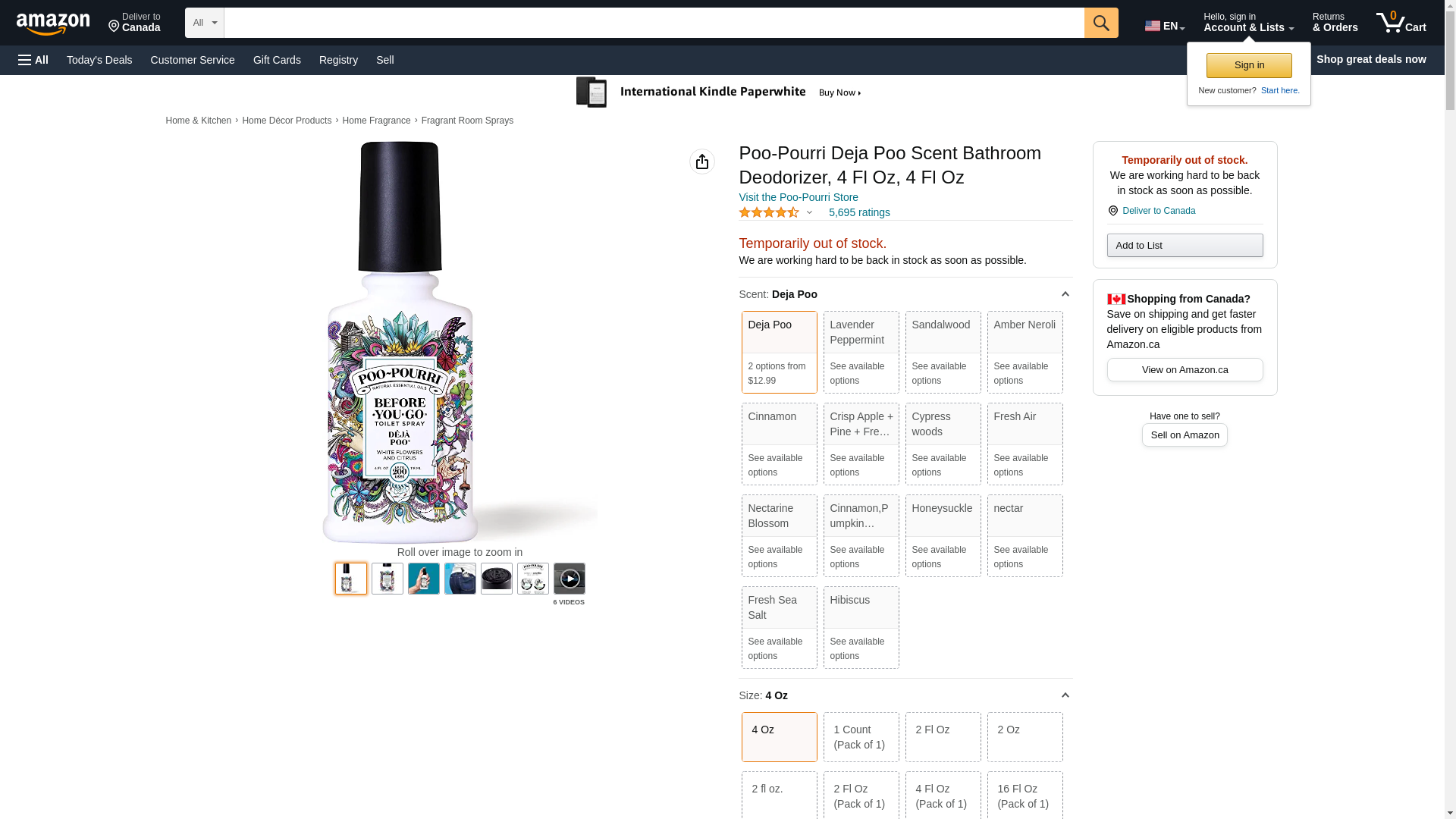Viewport: 1456px width, 819px height.
Task: Click the yellow Sign in button
Action: [x=1249, y=65]
